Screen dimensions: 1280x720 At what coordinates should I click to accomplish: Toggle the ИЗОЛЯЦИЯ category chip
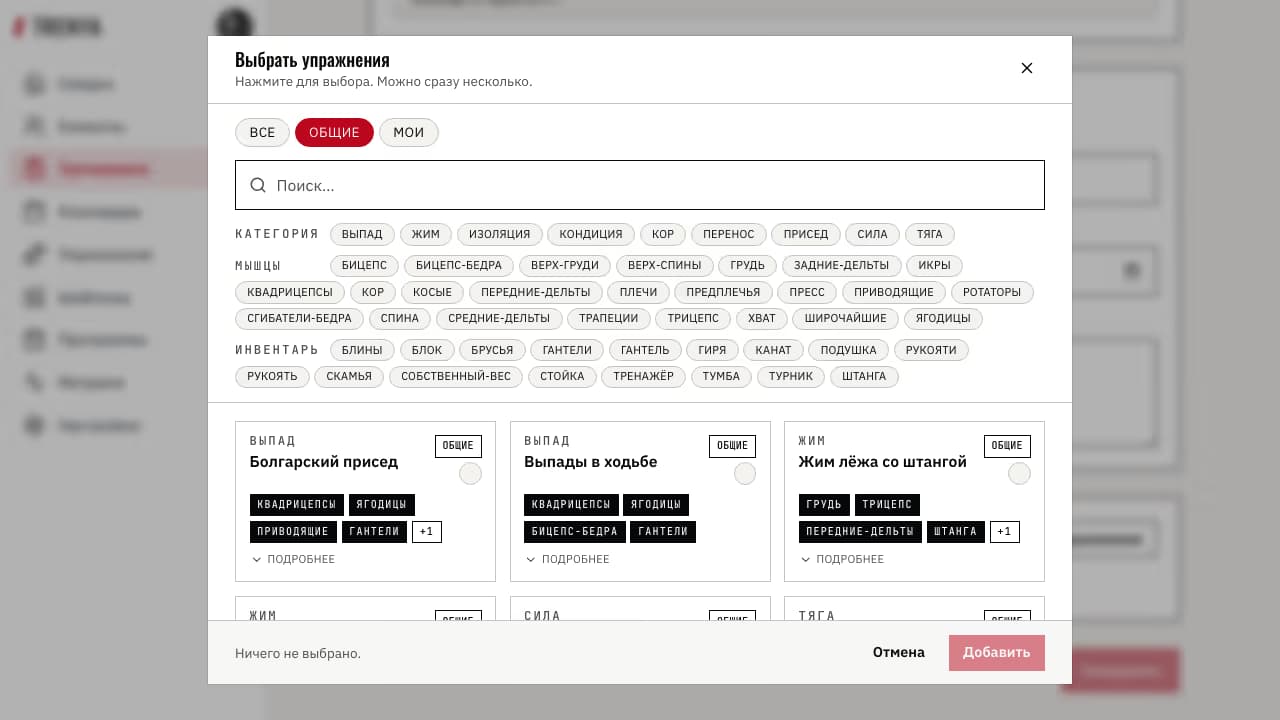pos(500,234)
